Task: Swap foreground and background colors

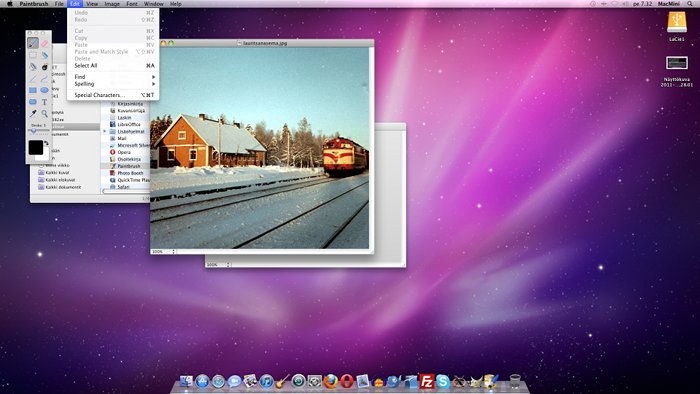Action: tap(46, 143)
